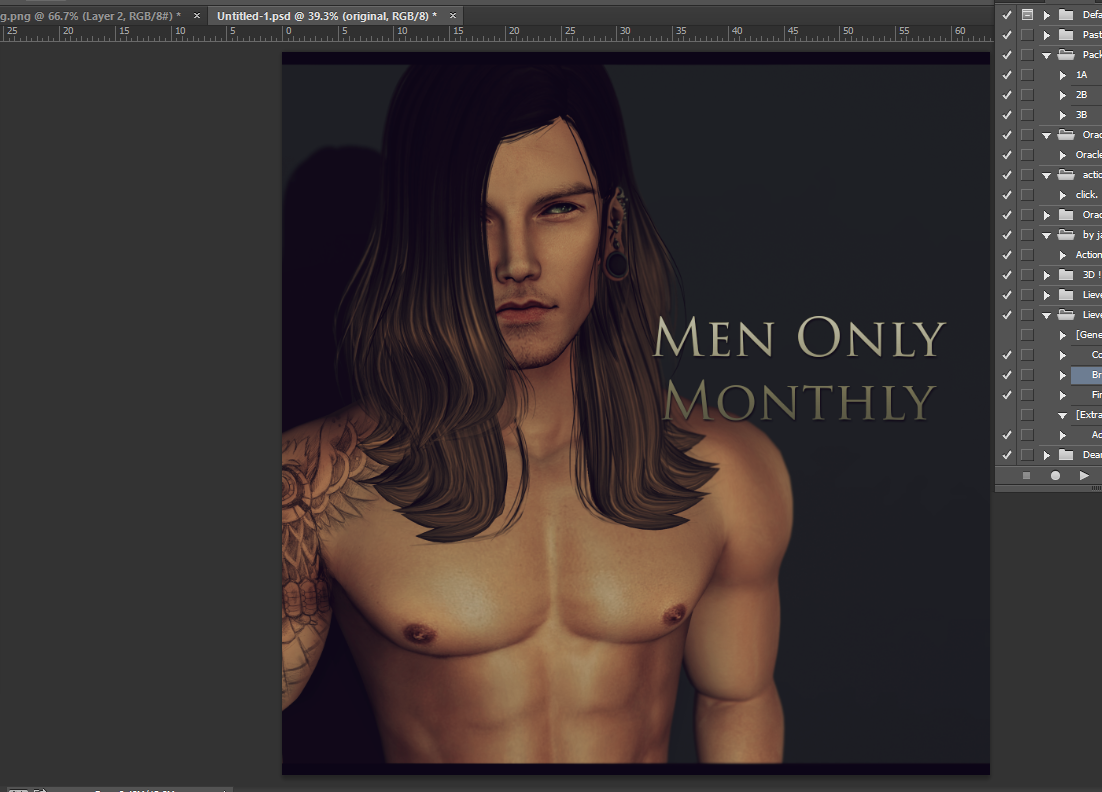Select the [Extra action row
Screen dimensions: 1102x792
pyautogui.click(x=1088, y=415)
